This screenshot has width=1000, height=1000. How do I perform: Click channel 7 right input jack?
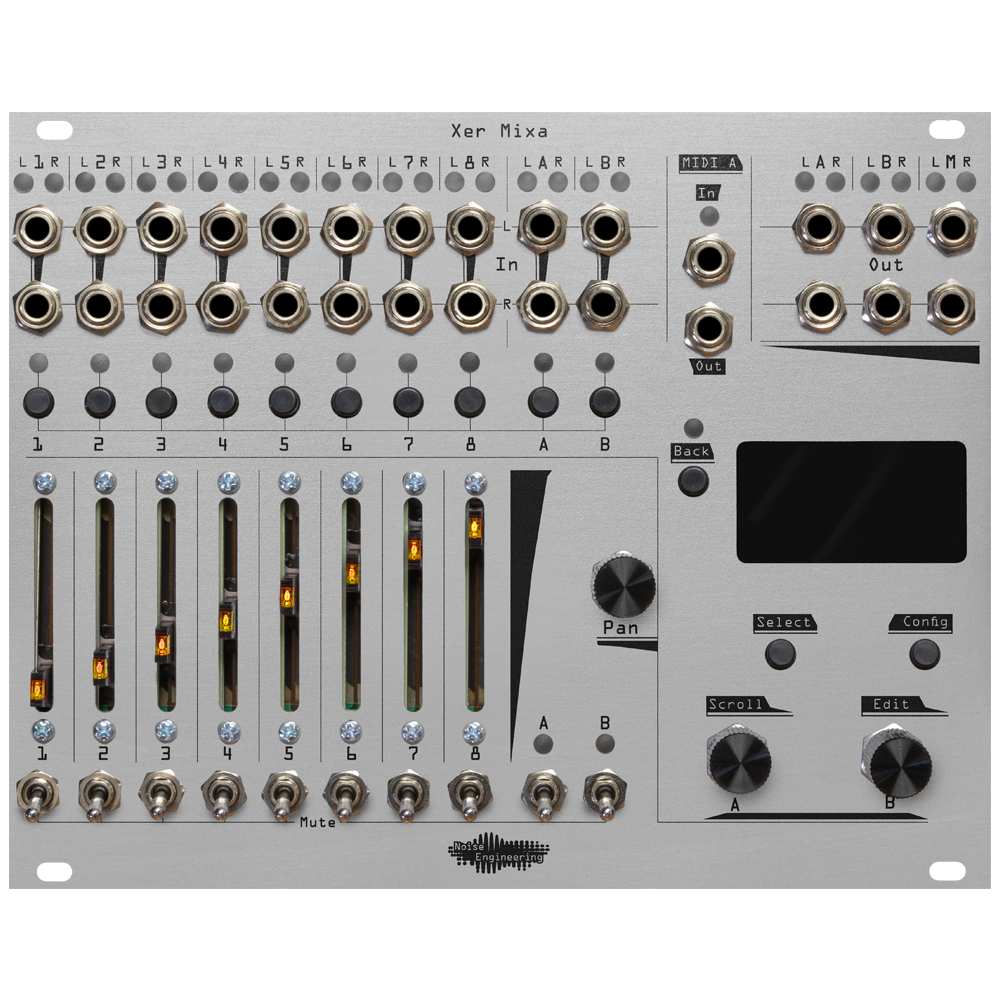[407, 305]
